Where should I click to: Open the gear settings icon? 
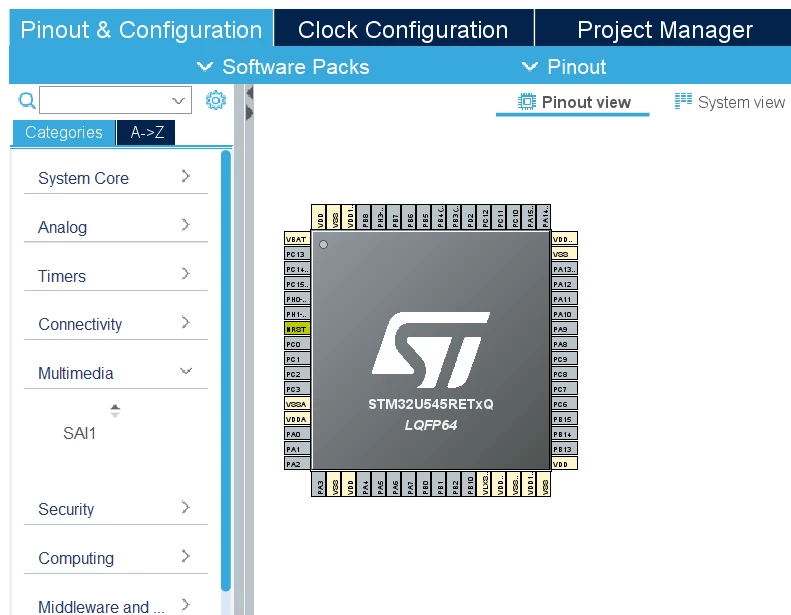(215, 100)
